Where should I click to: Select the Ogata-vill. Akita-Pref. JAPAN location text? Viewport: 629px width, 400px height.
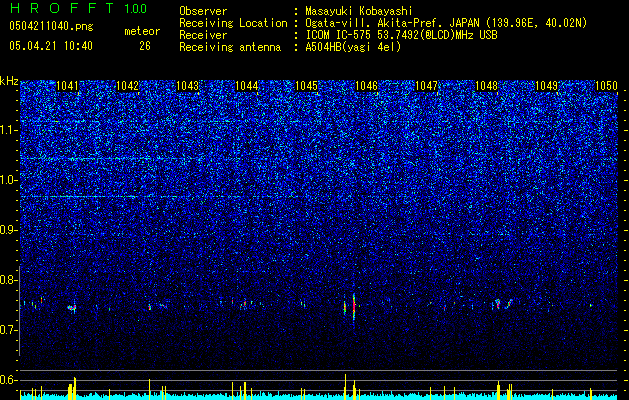point(446,23)
